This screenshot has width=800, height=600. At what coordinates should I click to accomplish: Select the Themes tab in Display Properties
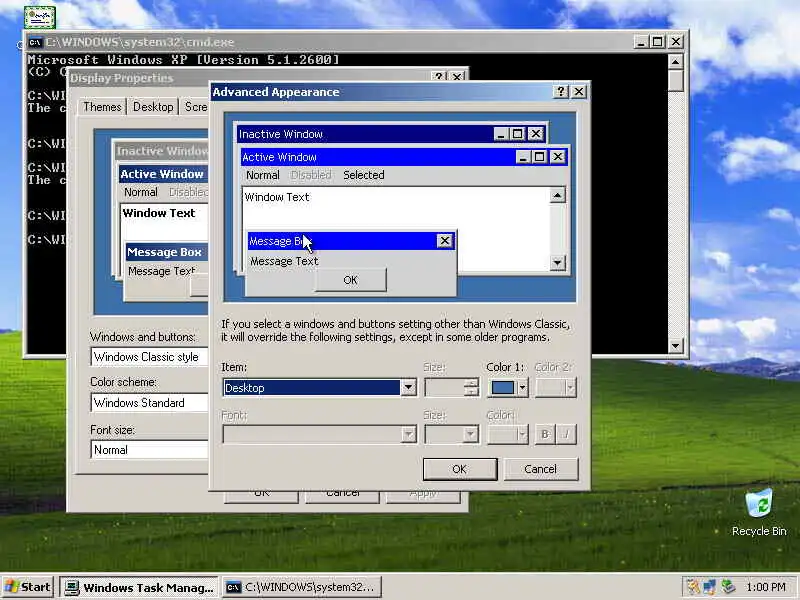pyautogui.click(x=102, y=107)
